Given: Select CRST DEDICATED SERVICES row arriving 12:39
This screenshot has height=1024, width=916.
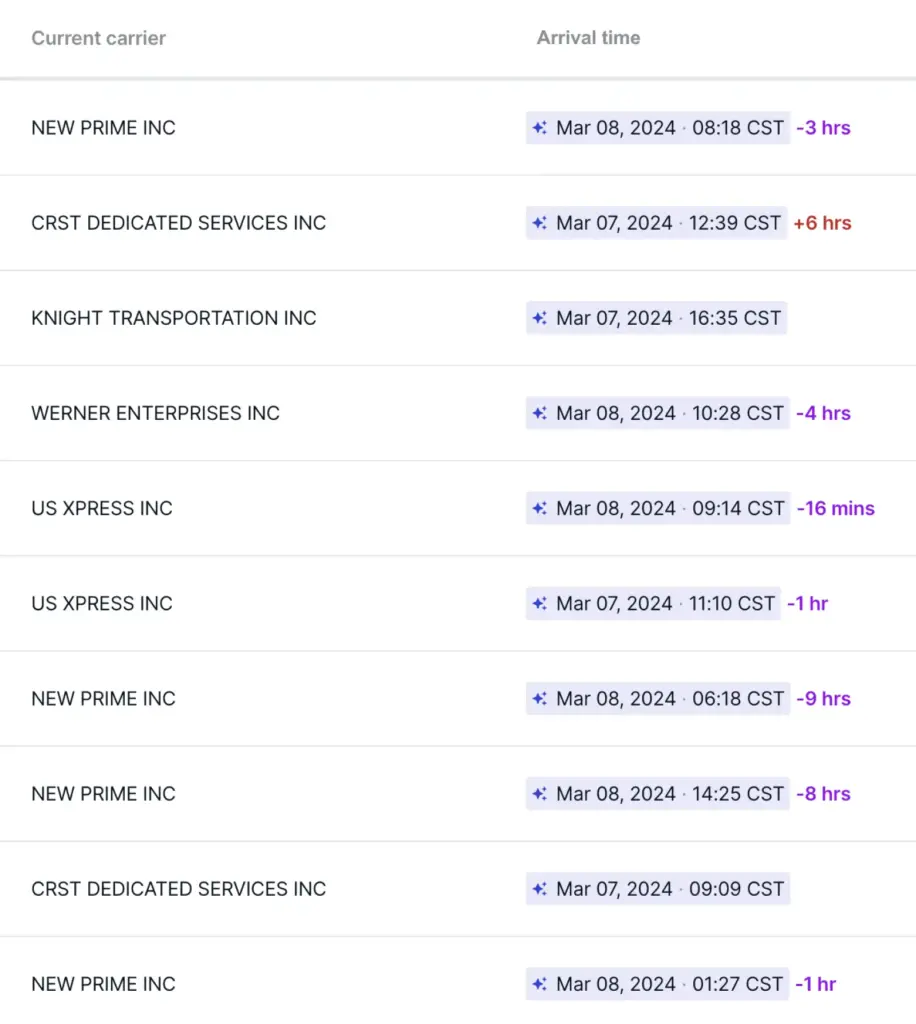Looking at the screenshot, I should coord(179,223).
